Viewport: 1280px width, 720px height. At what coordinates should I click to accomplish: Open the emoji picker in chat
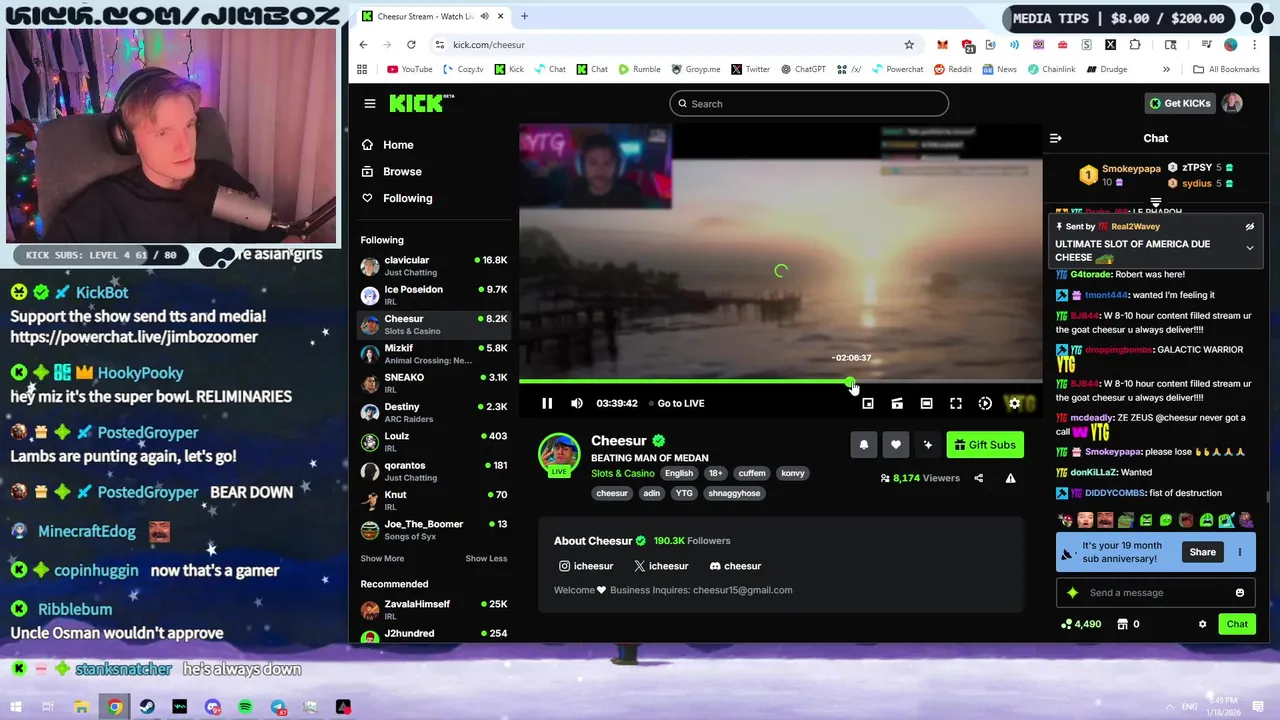tap(1240, 593)
